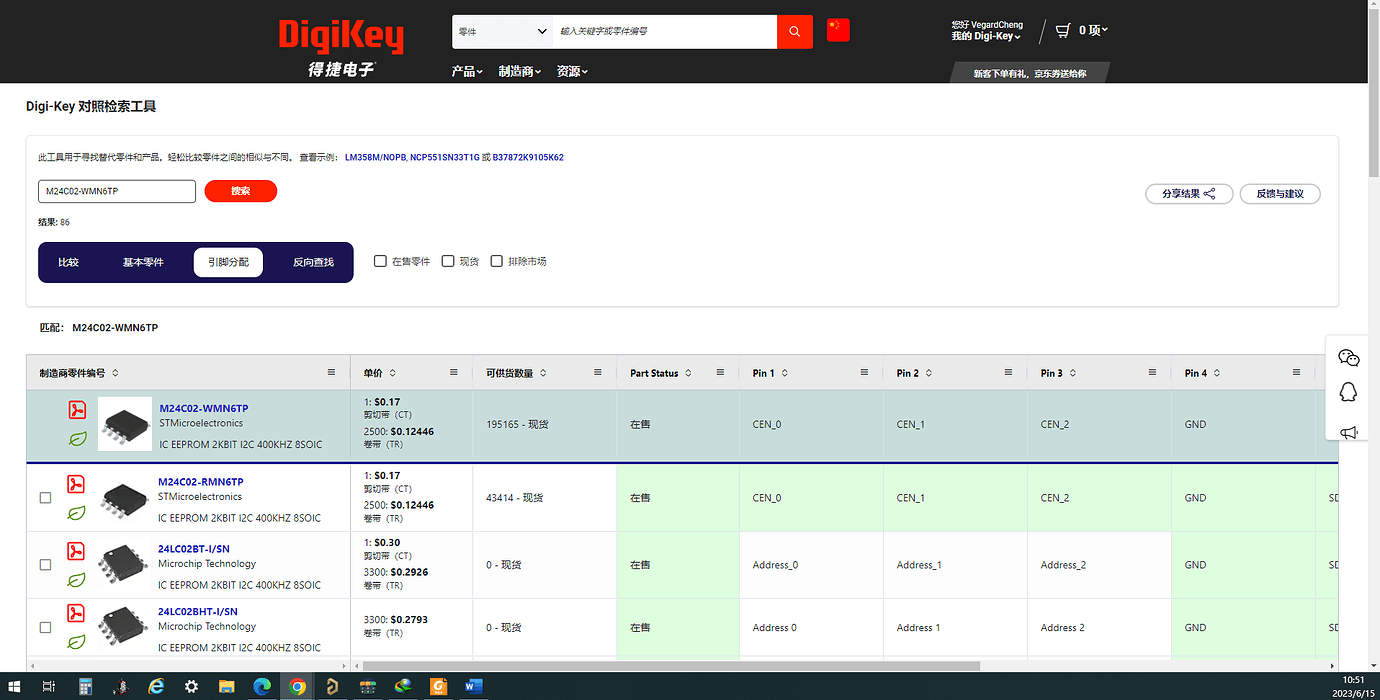
Task: Launch Word from the taskbar
Action: click(x=473, y=686)
